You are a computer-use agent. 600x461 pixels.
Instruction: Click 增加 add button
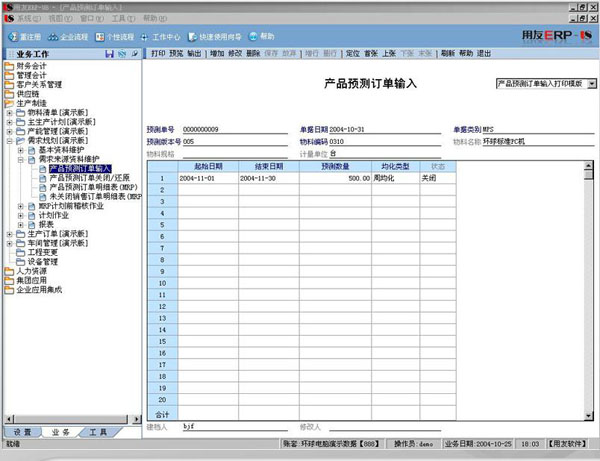217,54
